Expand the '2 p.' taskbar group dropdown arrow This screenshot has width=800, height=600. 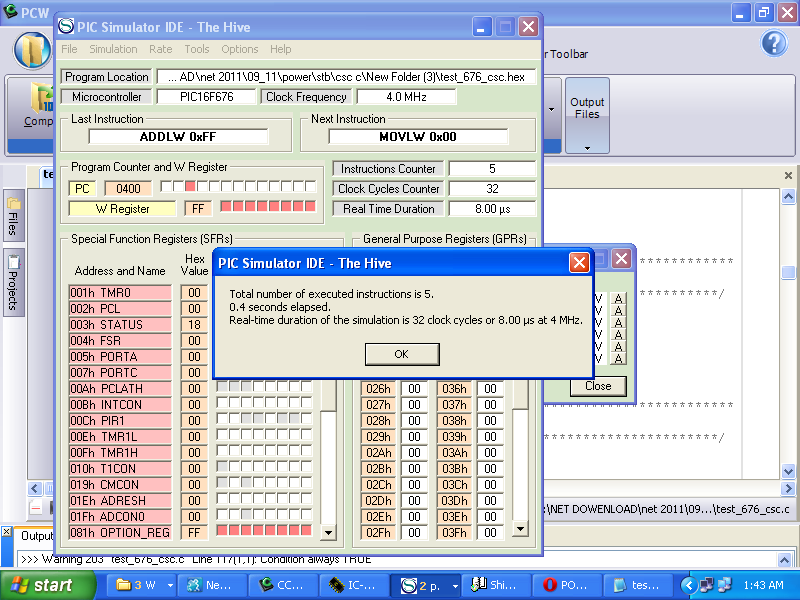[455, 586]
